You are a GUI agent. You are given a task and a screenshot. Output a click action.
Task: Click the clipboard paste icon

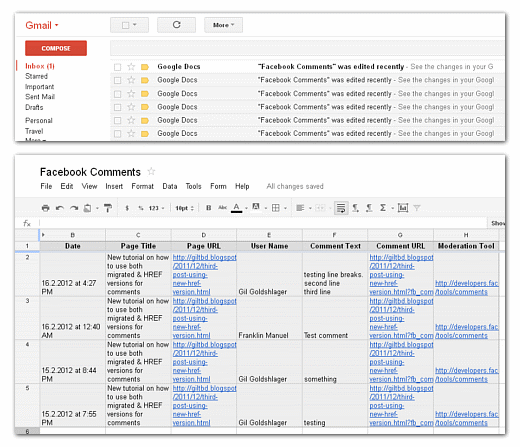[x=87, y=208]
